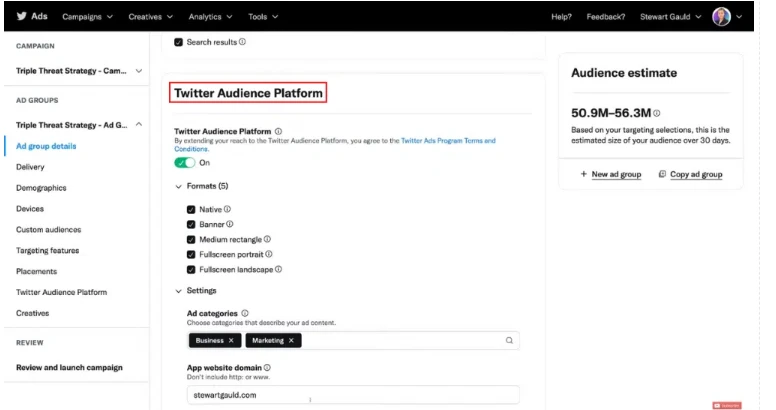This screenshot has height=410, width=776.
Task: Open Custom audiences in sidebar
Action: (48, 229)
